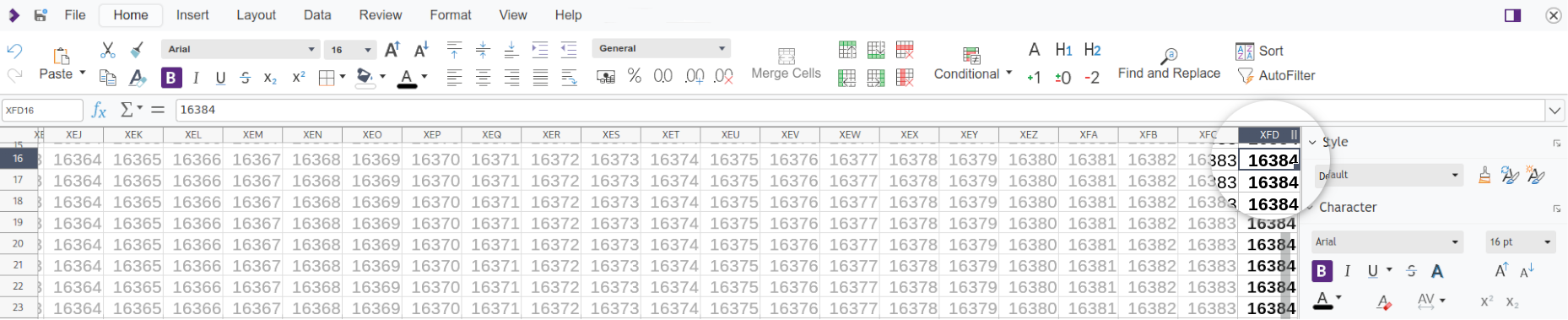1568x320 pixels.
Task: Delete a decimal place
Action: (x=723, y=77)
